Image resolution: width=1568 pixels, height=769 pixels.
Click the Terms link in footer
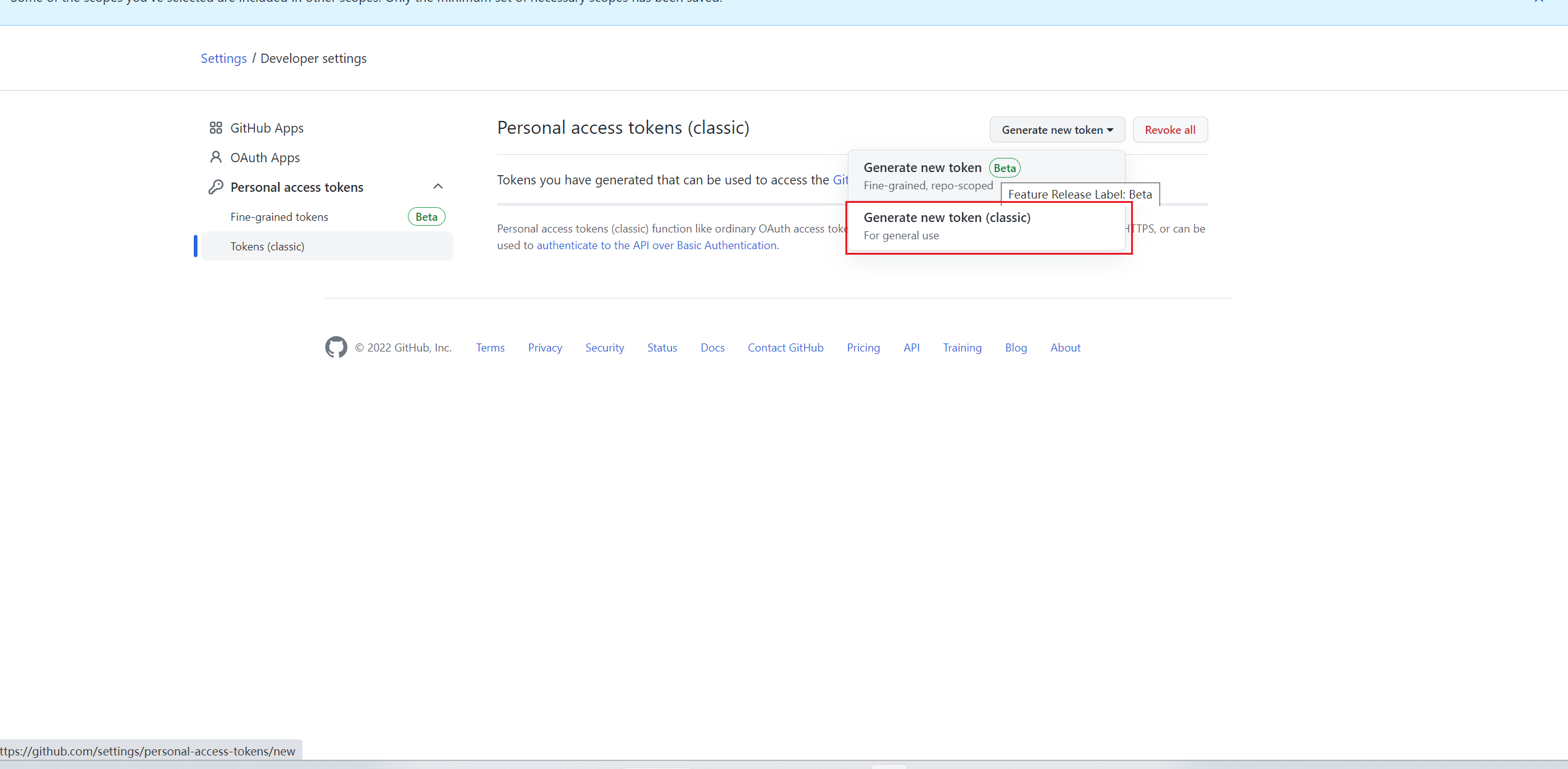coord(490,347)
